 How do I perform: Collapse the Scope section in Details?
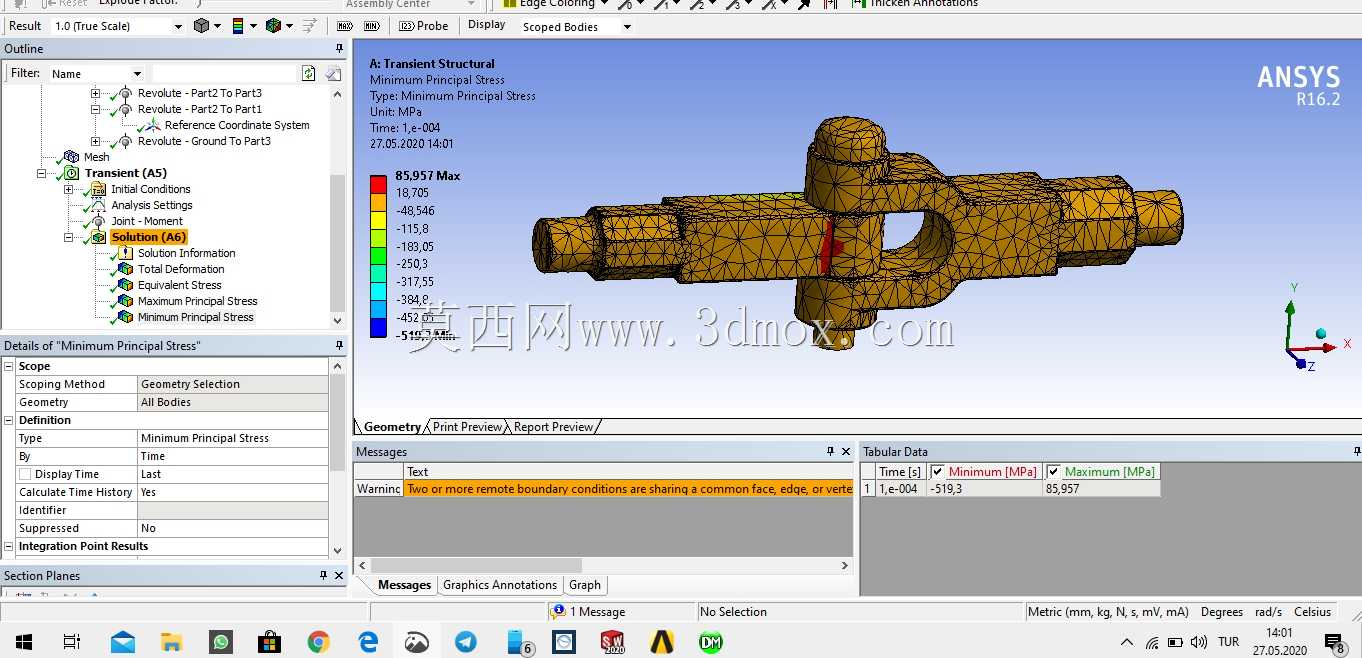tap(9, 366)
